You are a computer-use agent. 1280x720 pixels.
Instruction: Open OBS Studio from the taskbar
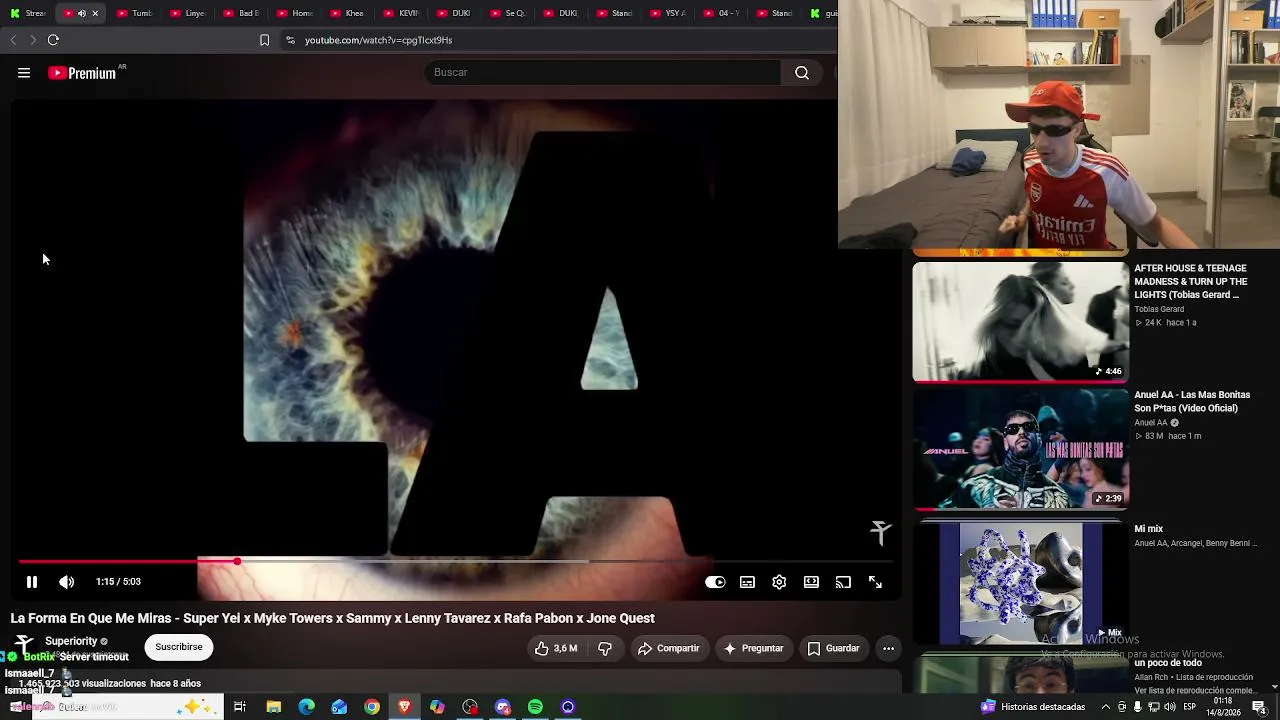tap(470, 707)
